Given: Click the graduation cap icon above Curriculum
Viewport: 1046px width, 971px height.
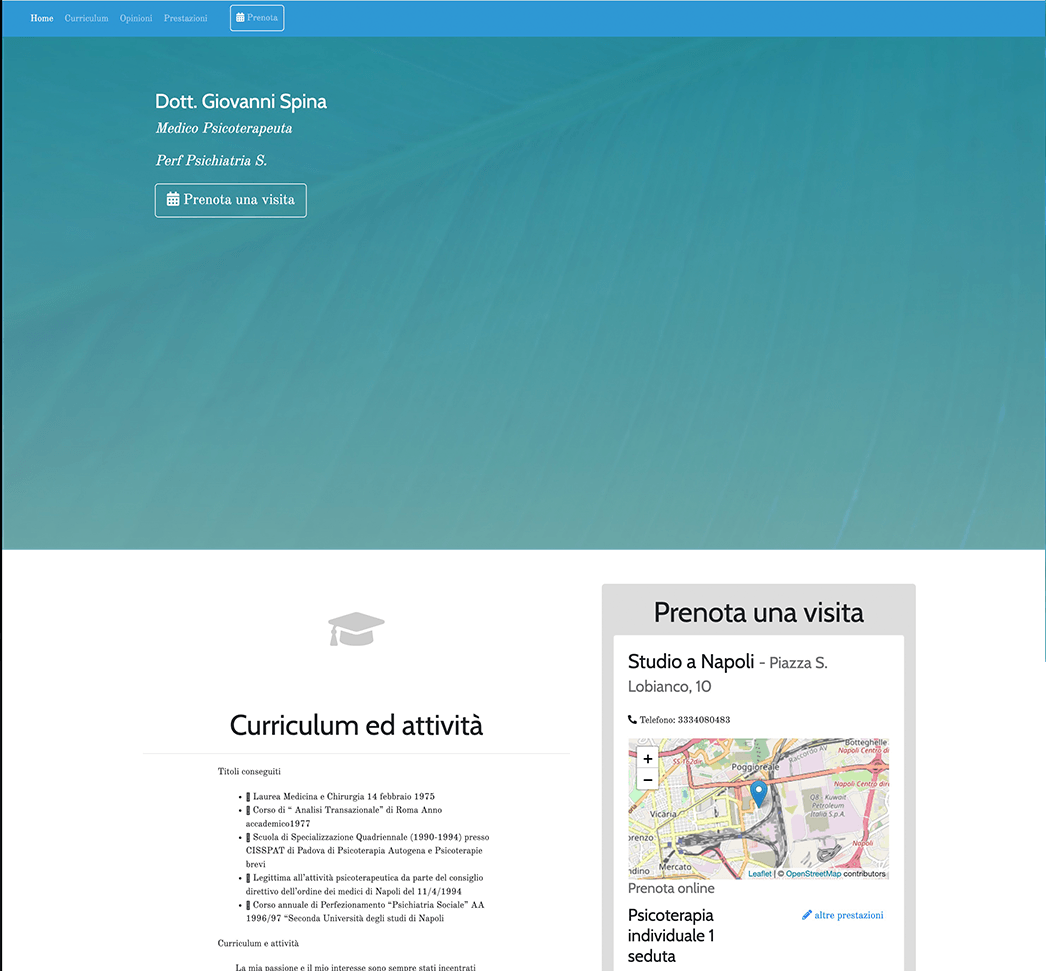Looking at the screenshot, I should click(x=356, y=628).
